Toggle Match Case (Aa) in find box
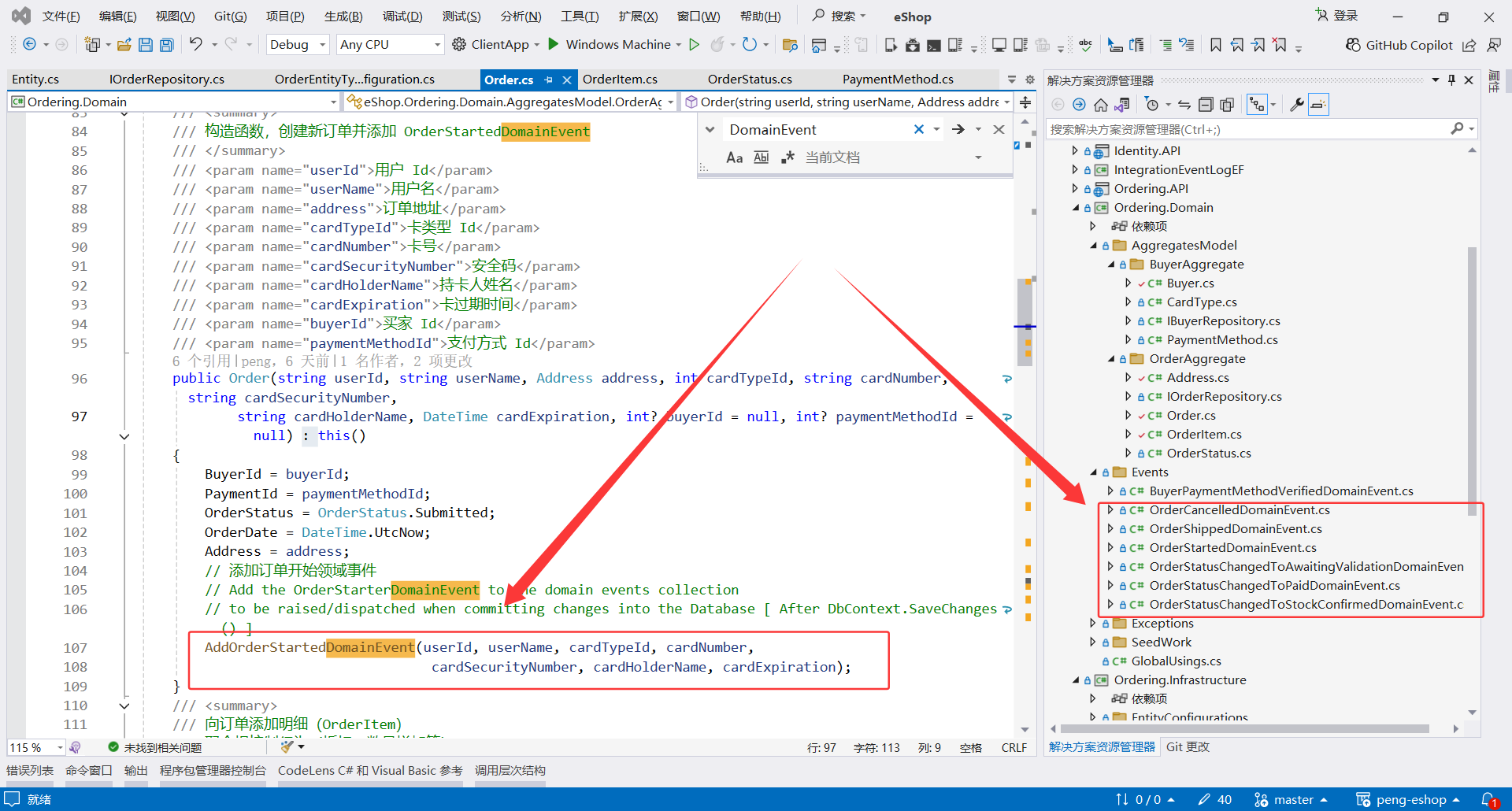The width and height of the screenshot is (1512, 811). click(x=734, y=157)
